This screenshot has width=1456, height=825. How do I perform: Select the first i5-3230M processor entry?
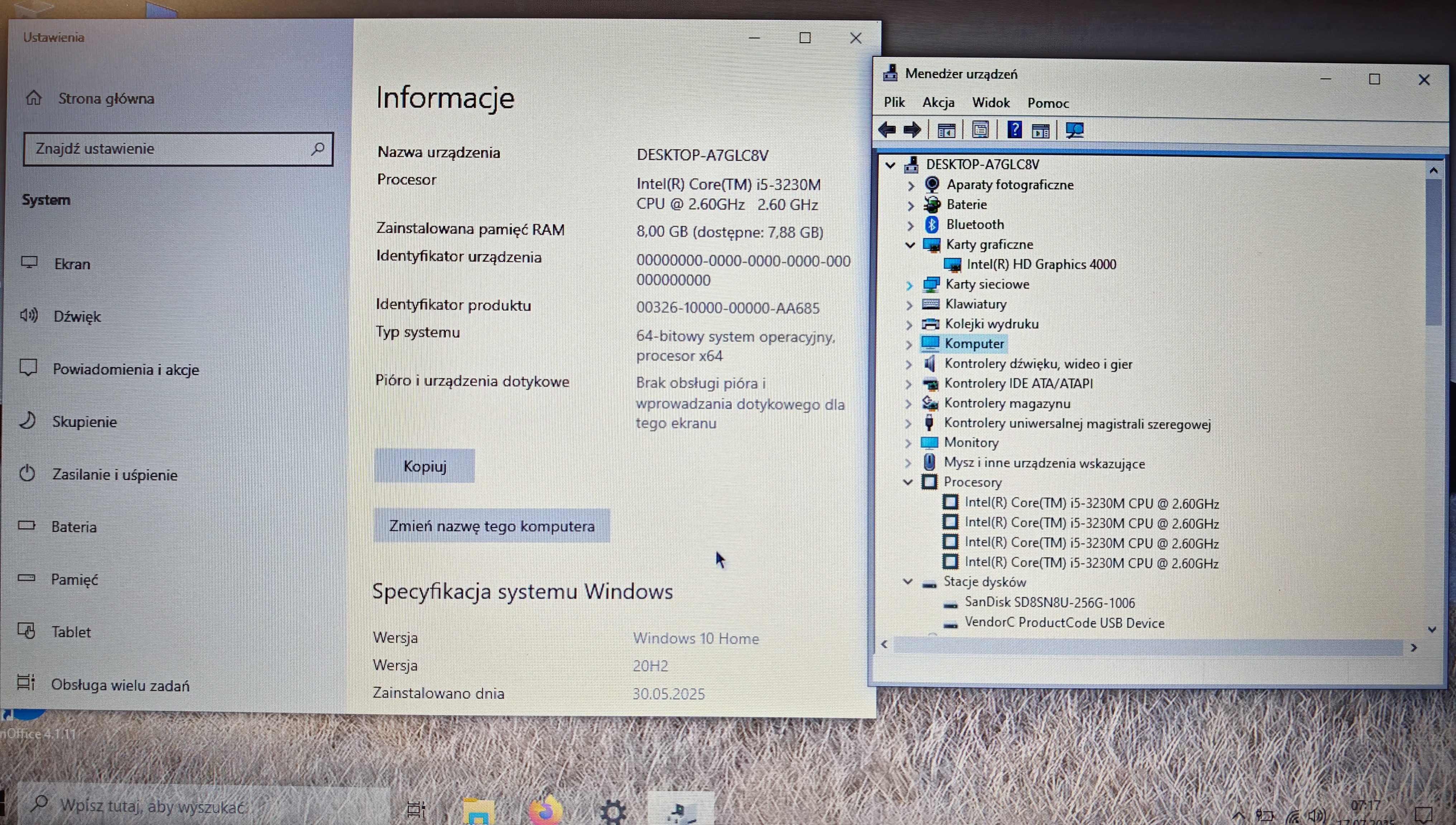[x=1091, y=503]
